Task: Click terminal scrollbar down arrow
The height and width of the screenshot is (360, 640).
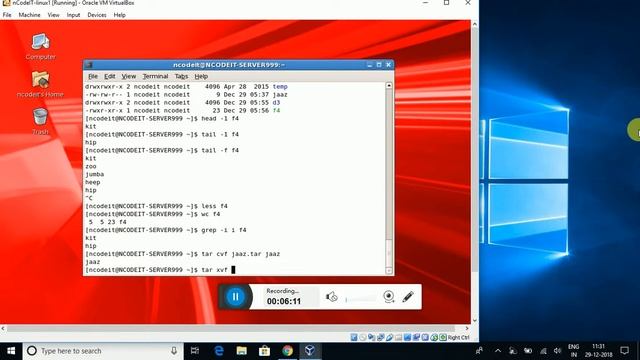Action: click(389, 271)
